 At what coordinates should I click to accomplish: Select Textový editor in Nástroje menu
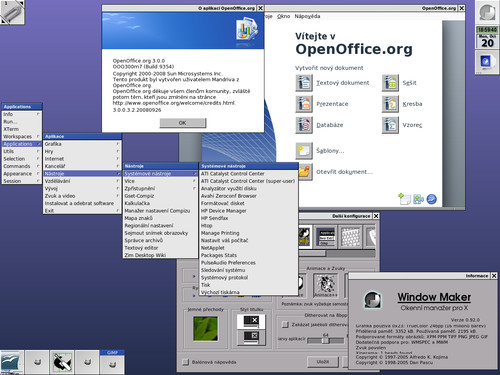click(x=160, y=248)
